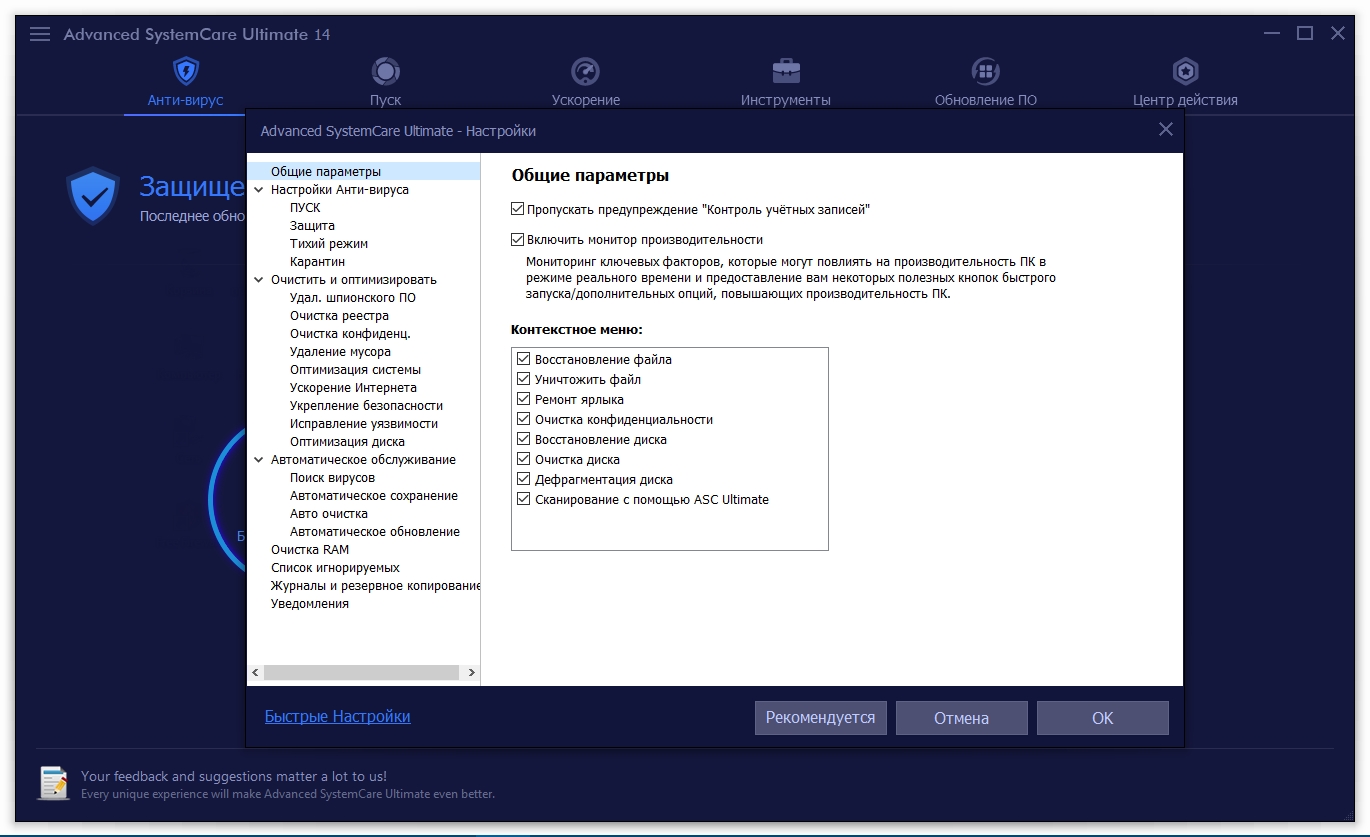Select Авто очистка tree item

329,513
